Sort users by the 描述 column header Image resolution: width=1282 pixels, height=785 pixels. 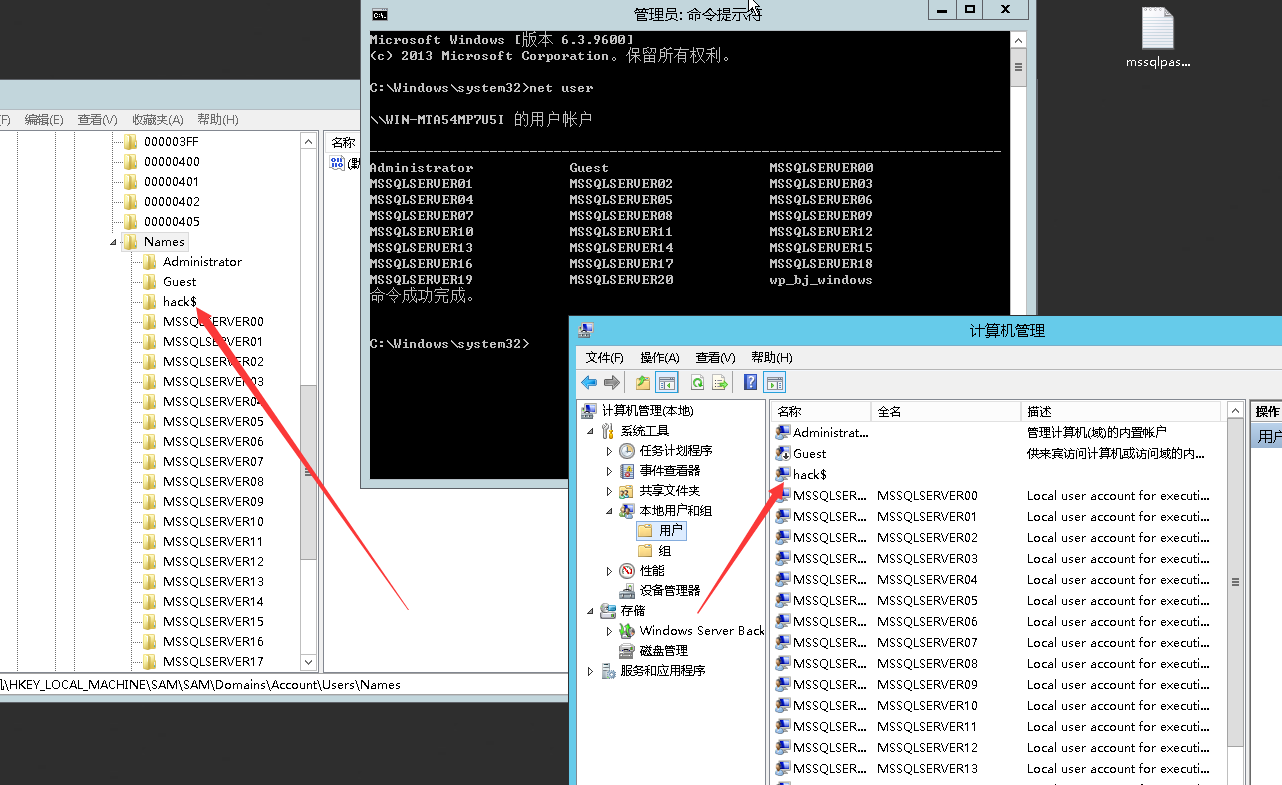pos(1121,411)
